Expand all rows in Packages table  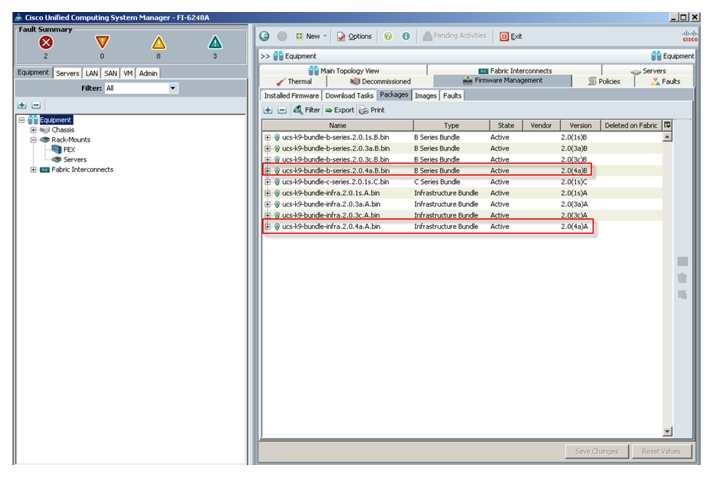pos(268,110)
